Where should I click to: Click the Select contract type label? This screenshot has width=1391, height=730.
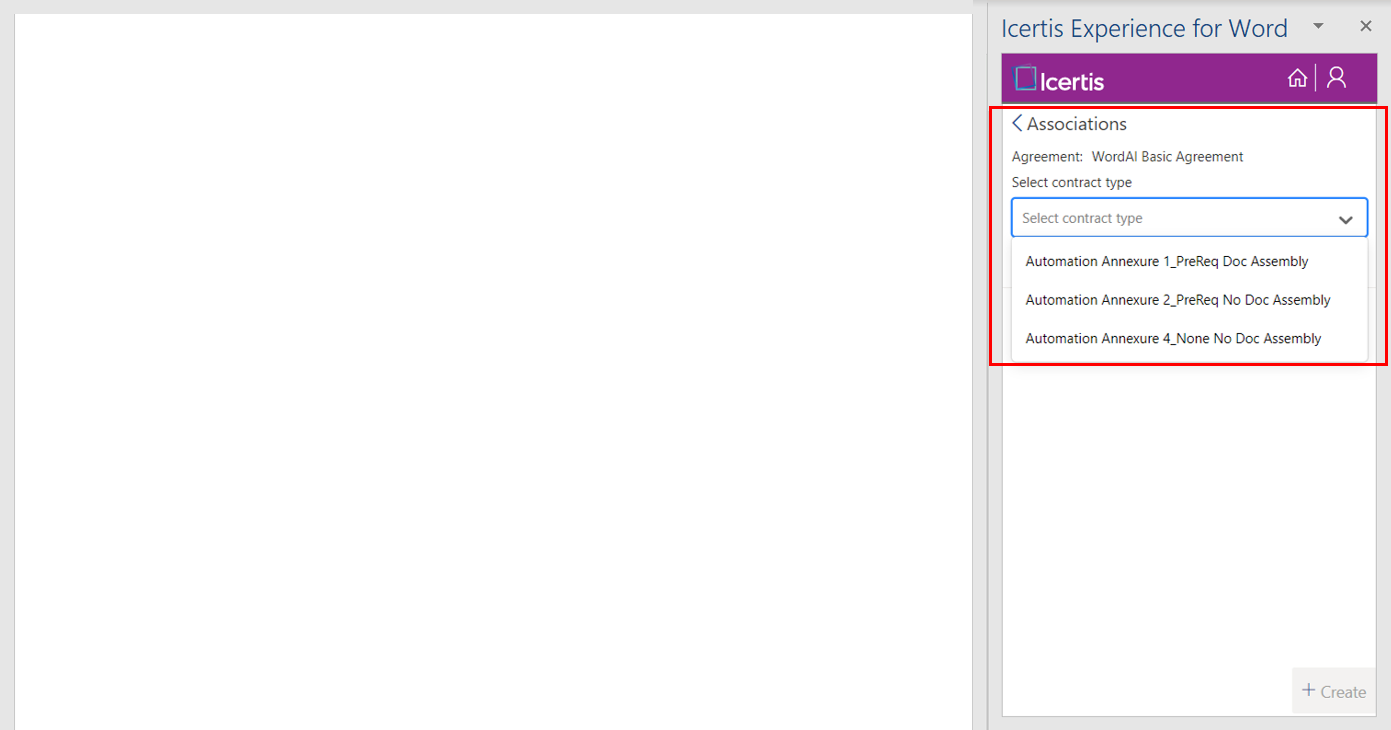(1072, 183)
